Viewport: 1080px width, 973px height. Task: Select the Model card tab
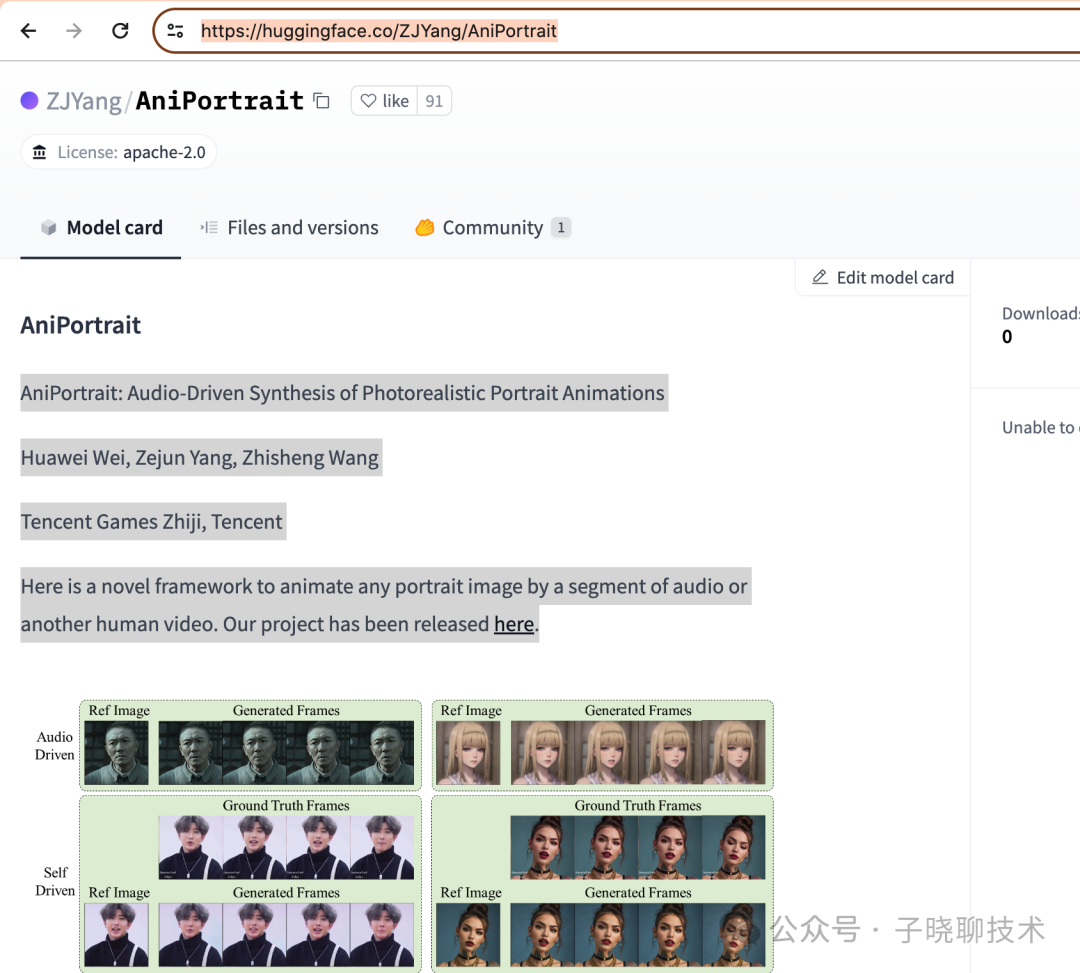114,227
